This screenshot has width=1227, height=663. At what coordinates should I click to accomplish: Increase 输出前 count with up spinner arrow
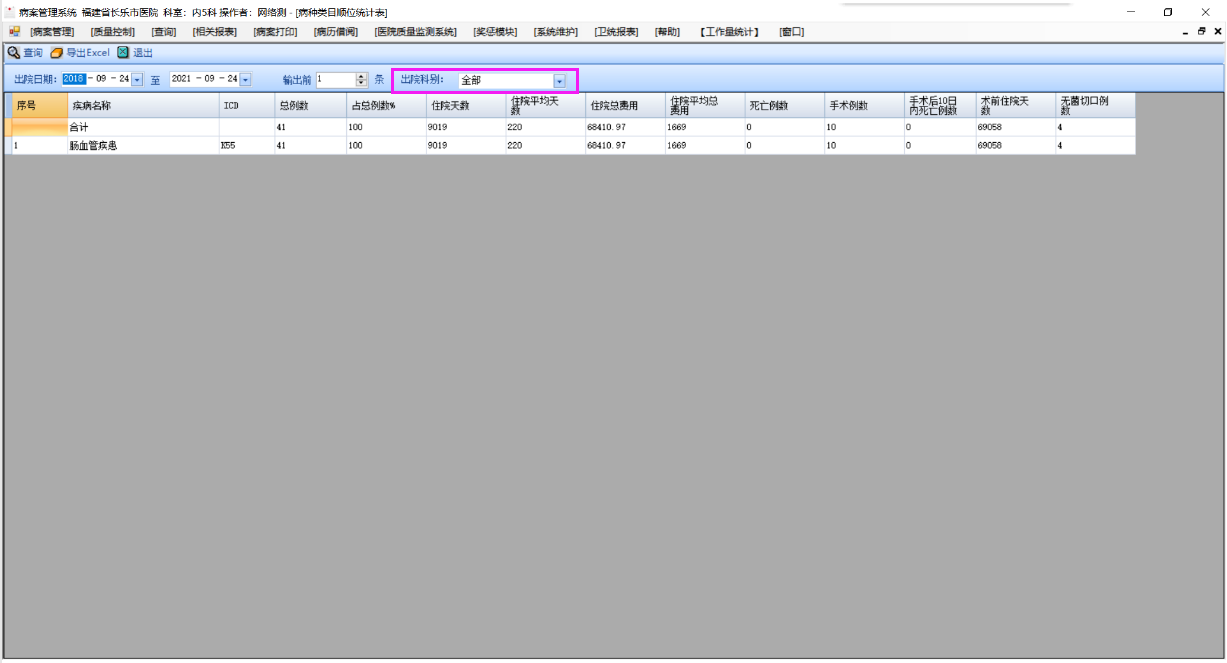tap(362, 76)
